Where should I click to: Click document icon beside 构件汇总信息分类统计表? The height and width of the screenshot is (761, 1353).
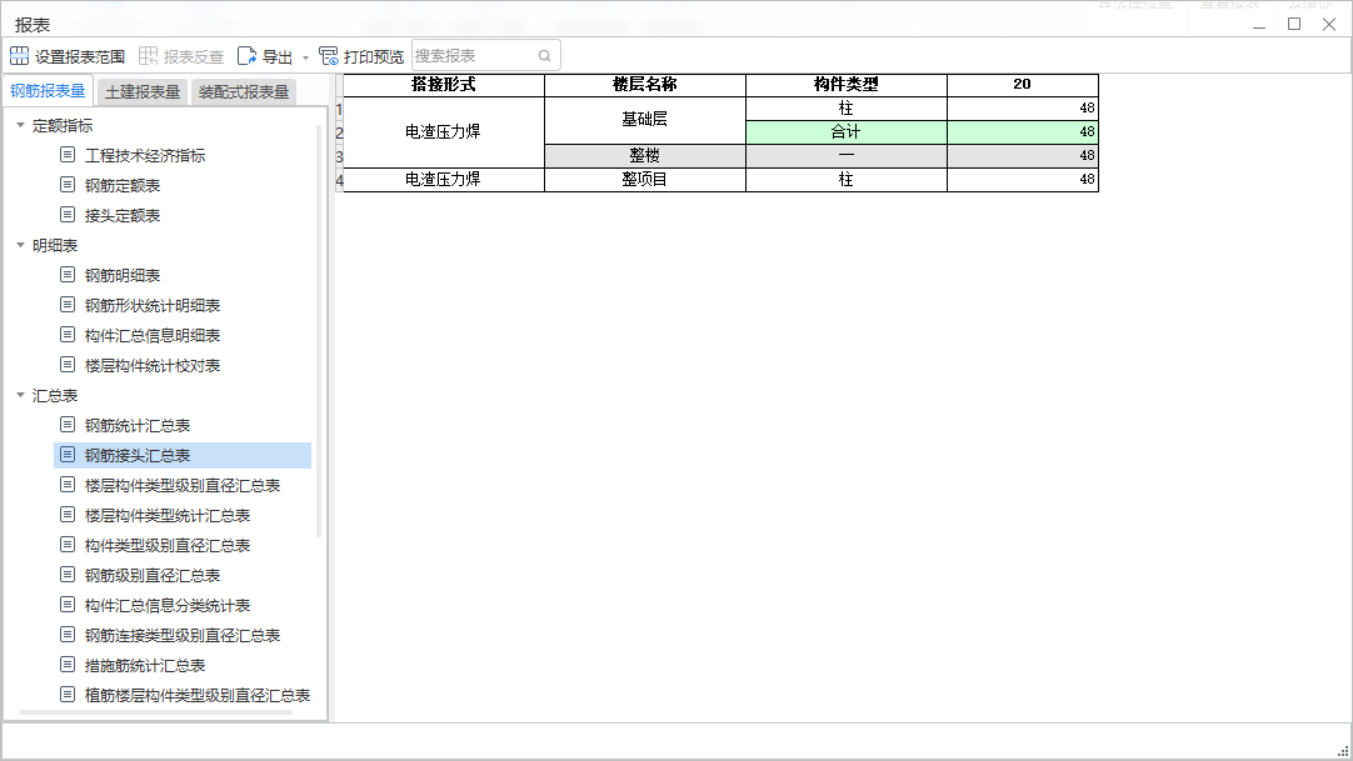(x=68, y=605)
